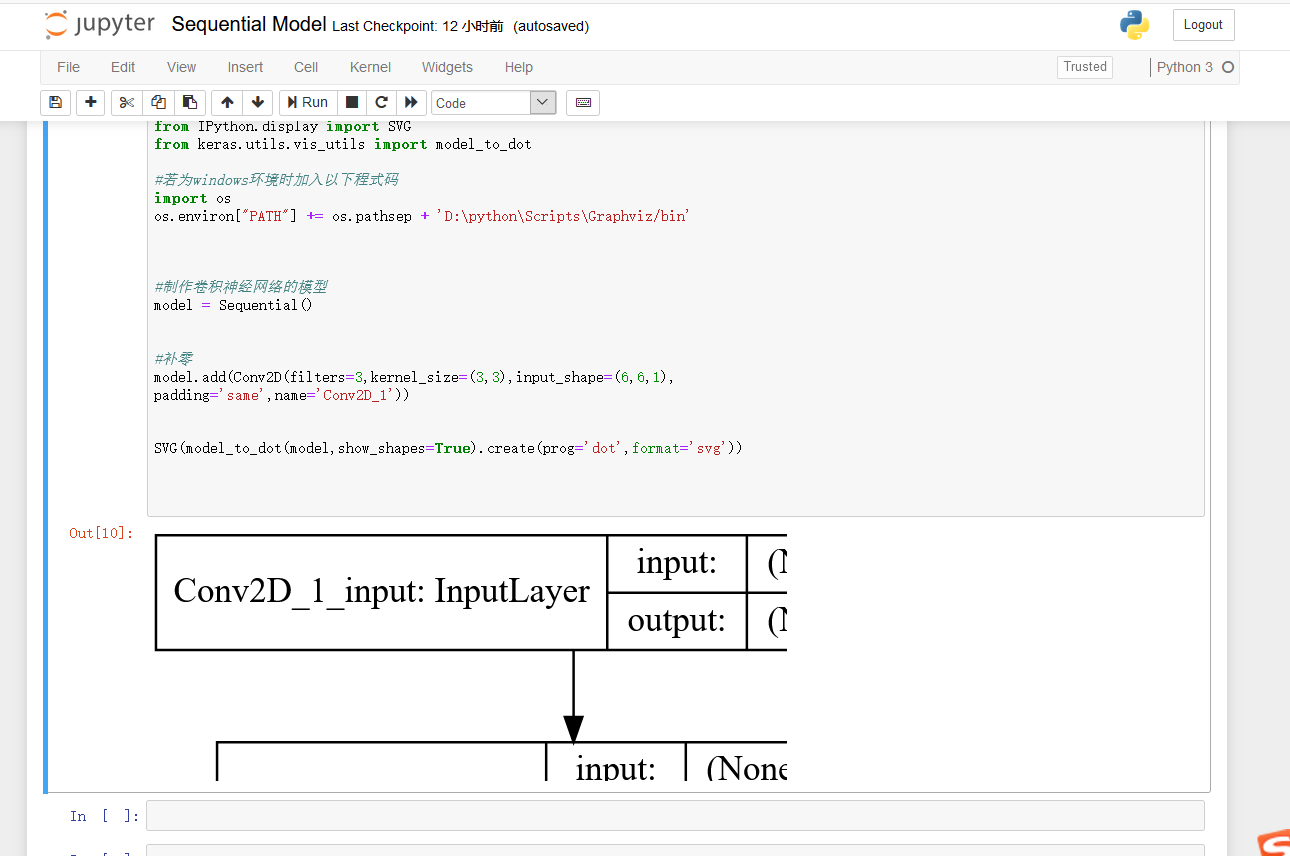Click the 'from keras.utils.vis_utils import' line
Viewport: 1290px width, 856px height.
click(x=343, y=144)
